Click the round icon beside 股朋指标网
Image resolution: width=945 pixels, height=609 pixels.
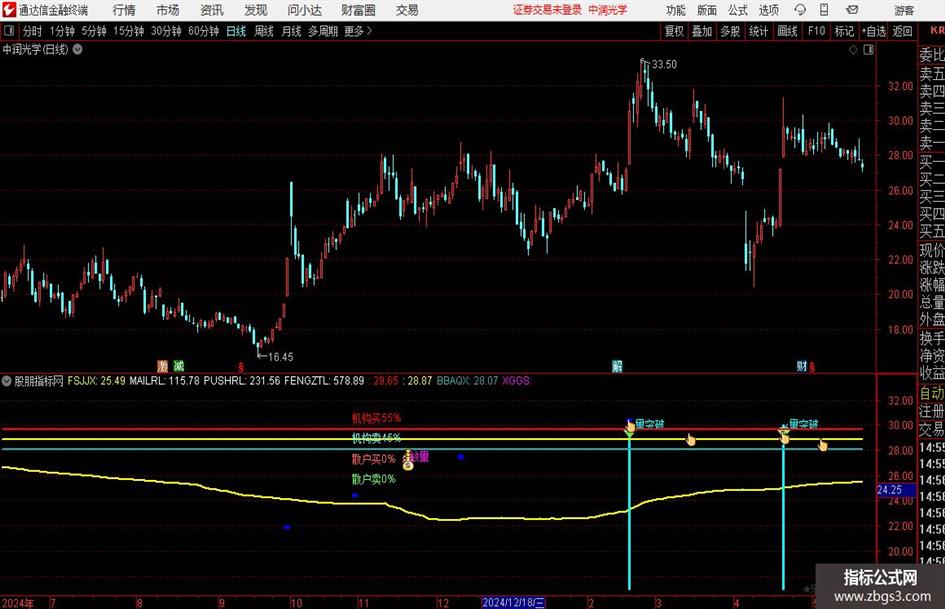click(x=7, y=381)
